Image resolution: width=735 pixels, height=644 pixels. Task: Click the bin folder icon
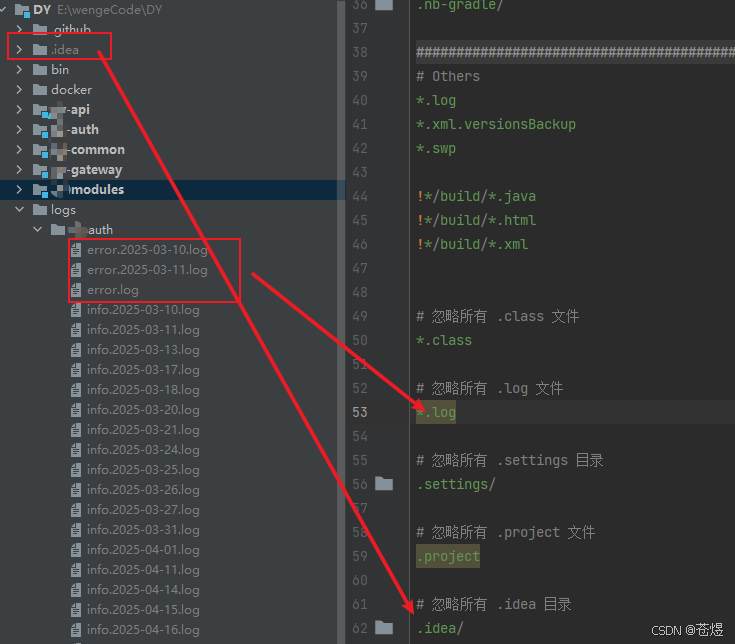40,69
